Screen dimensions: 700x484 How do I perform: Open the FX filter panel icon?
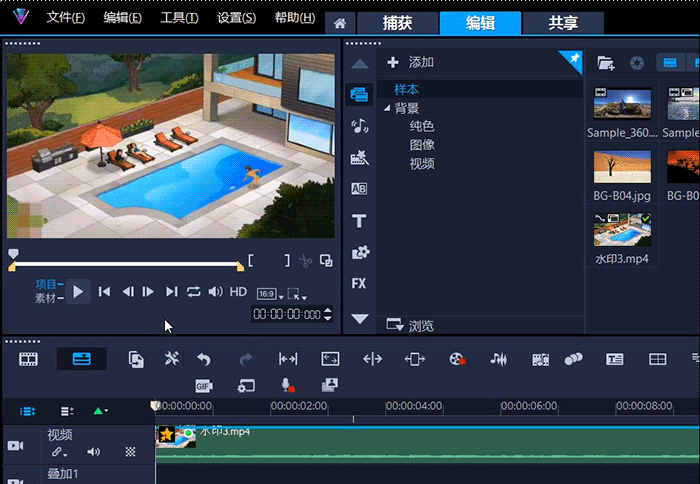click(x=359, y=284)
